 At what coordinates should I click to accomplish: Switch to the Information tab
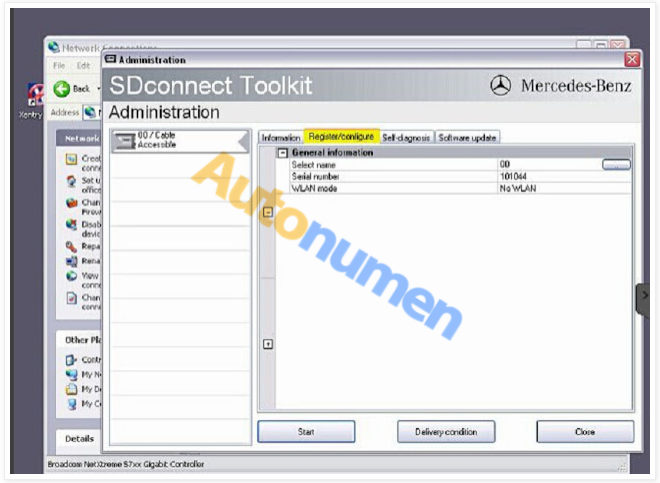280,138
